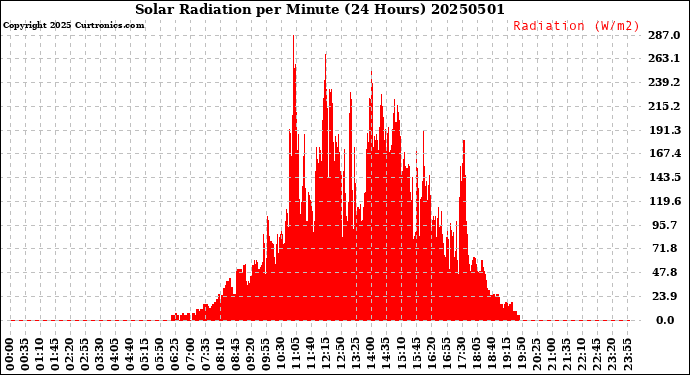Click the 'Copyright 2025 Curtronics.com' text
Image resolution: width=690 pixels, height=375 pixels.
pos(73,26)
